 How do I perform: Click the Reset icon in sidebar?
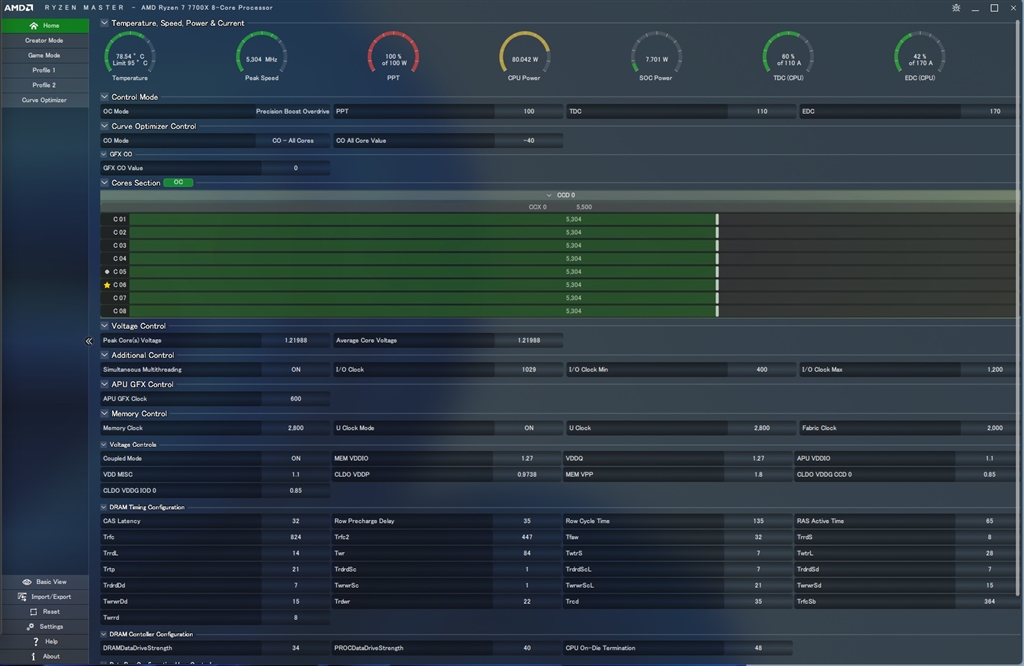pos(33,612)
